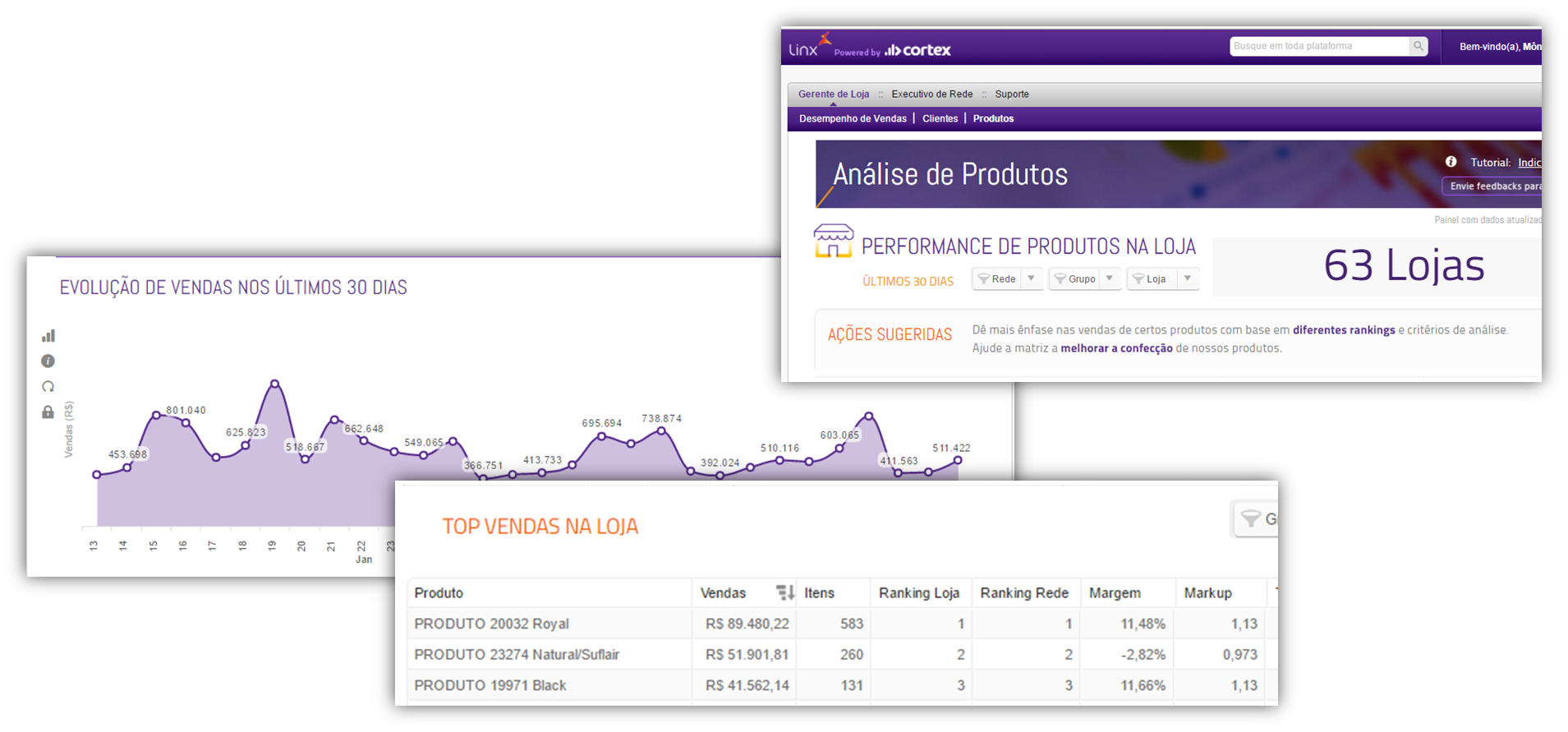Focus the 'Busque em toda plataforma' search field

click(x=1320, y=46)
